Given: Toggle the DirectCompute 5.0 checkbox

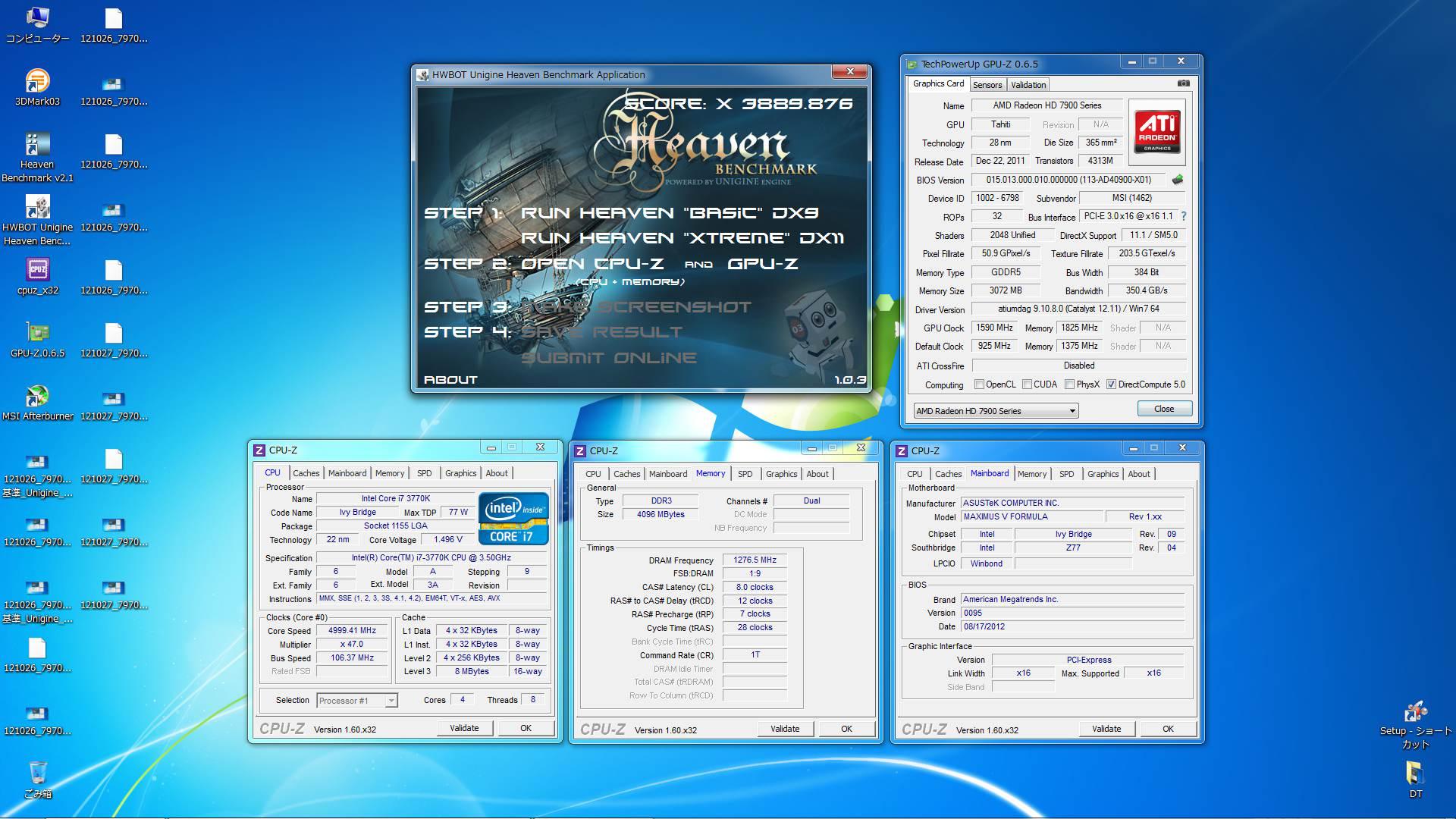Looking at the screenshot, I should 1111,384.
